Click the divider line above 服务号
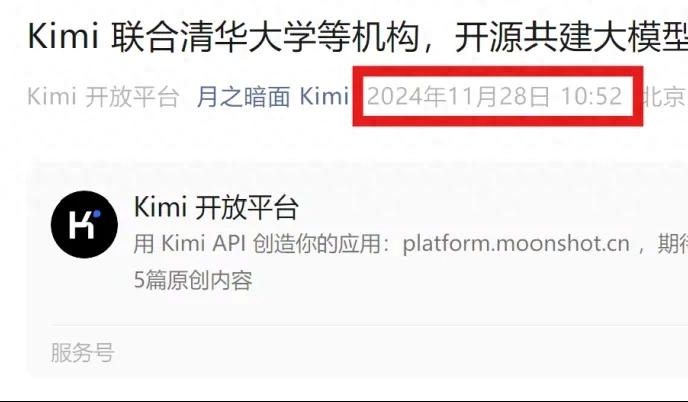Image resolution: width=688 pixels, height=402 pixels. [x=369, y=325]
